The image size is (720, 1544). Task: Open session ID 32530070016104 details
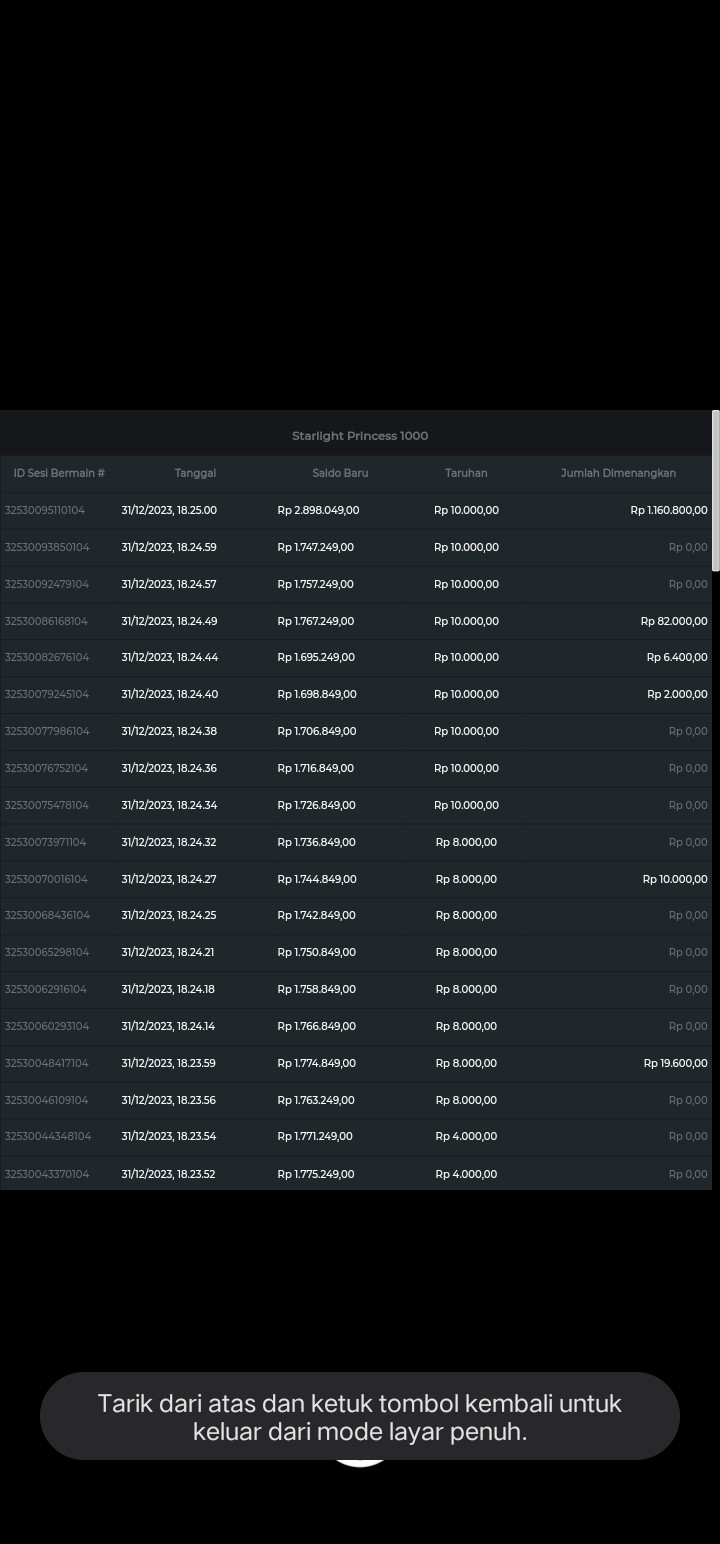46,879
